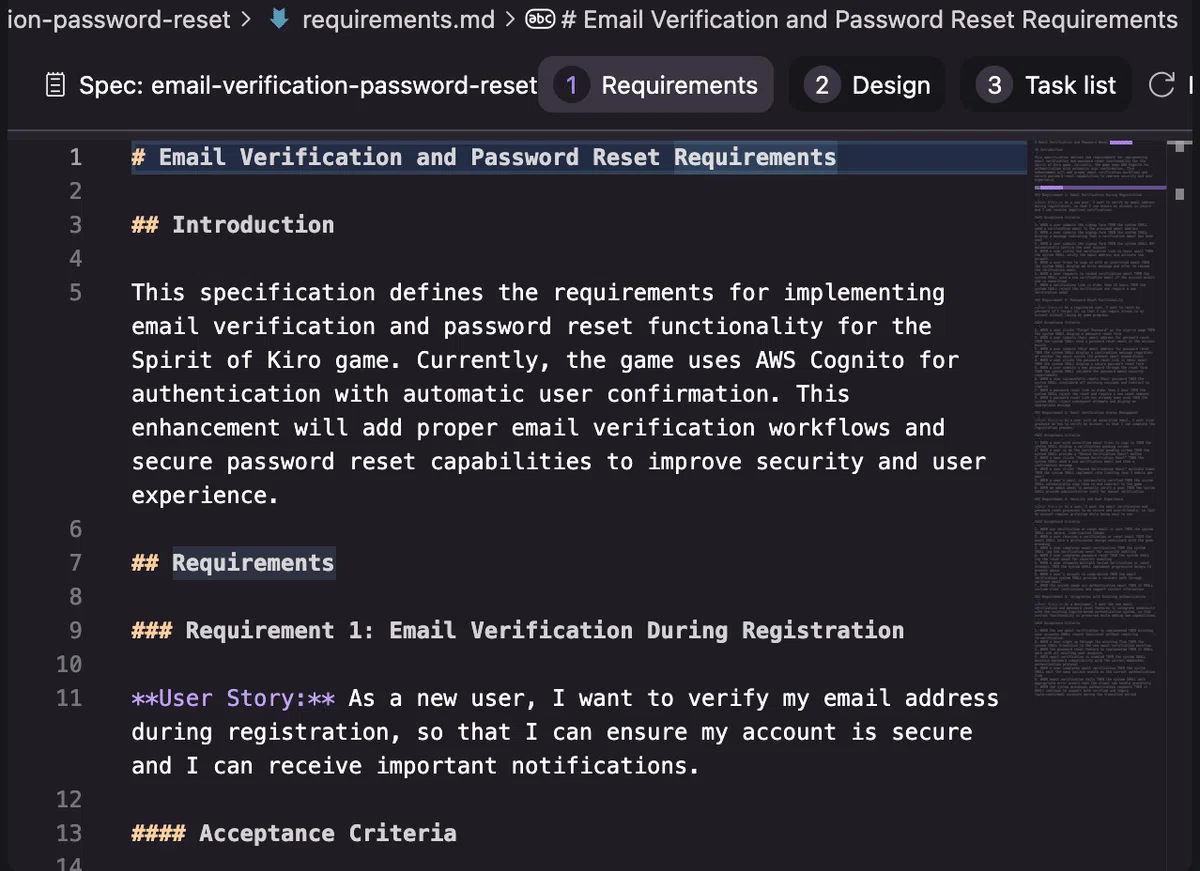Click line number 11 in the gutter
1200x871 pixels.
69,698
